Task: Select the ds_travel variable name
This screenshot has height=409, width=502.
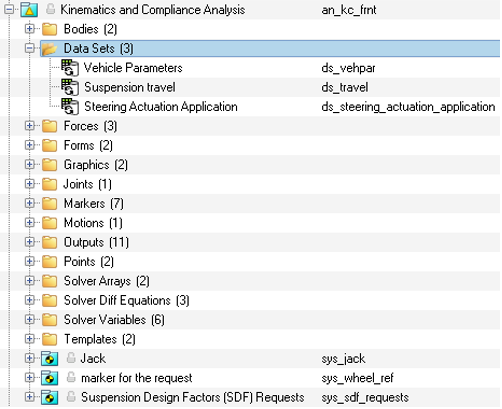Action: click(x=345, y=87)
